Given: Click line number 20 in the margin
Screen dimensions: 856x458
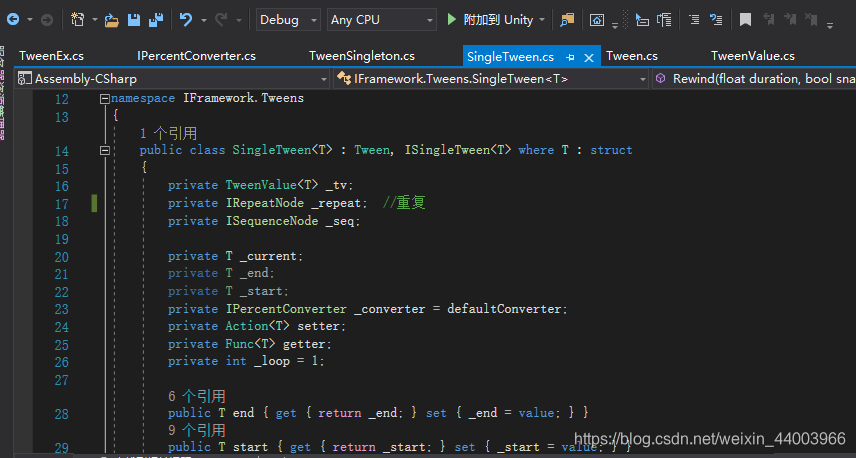Looking at the screenshot, I should click(x=62, y=257).
